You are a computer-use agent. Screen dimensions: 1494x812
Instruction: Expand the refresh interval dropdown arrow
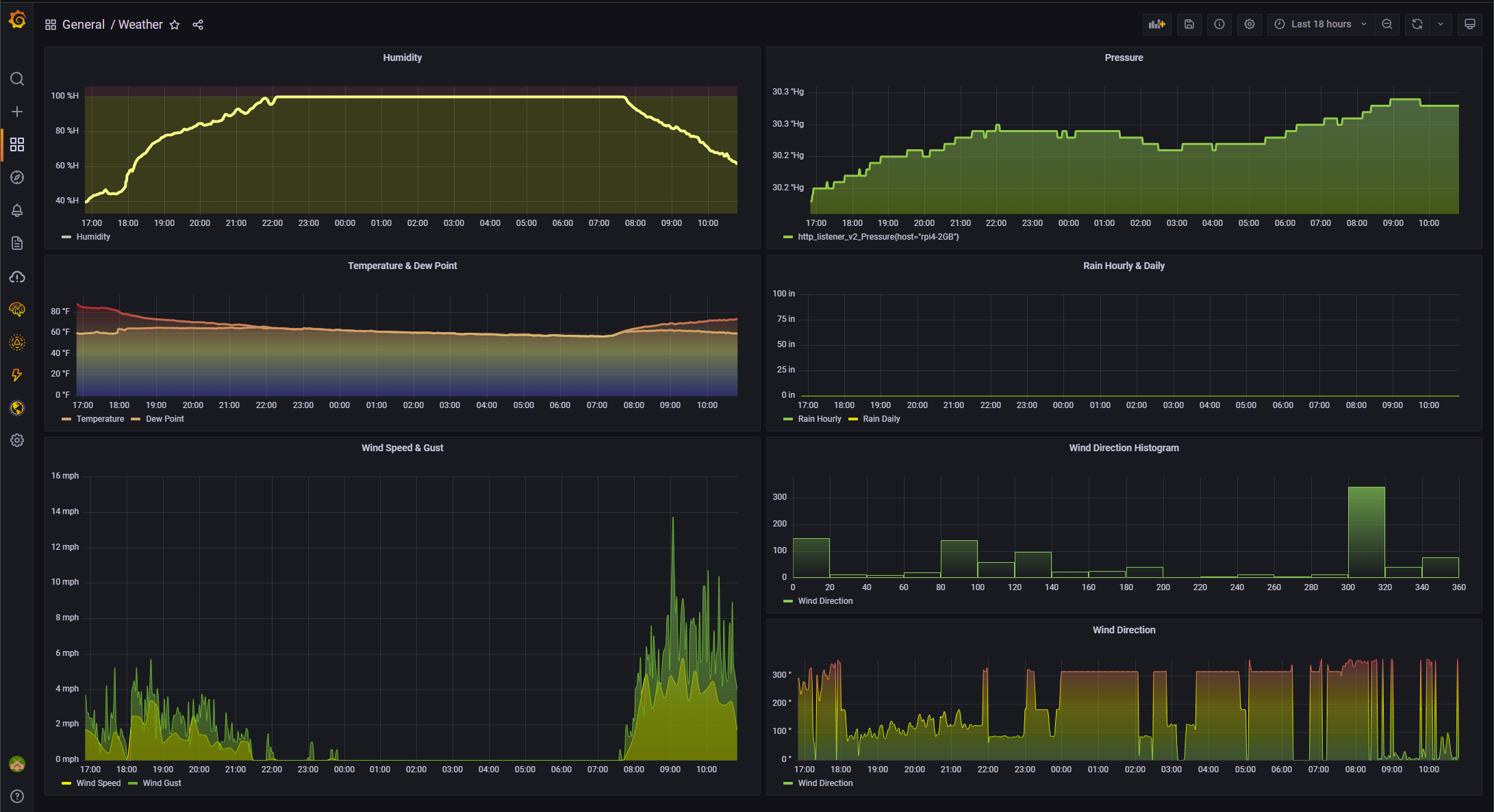pyautogui.click(x=1441, y=24)
